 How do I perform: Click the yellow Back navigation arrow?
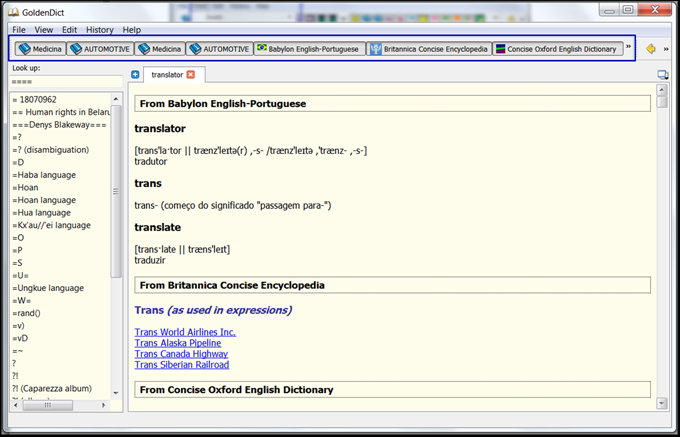651,49
